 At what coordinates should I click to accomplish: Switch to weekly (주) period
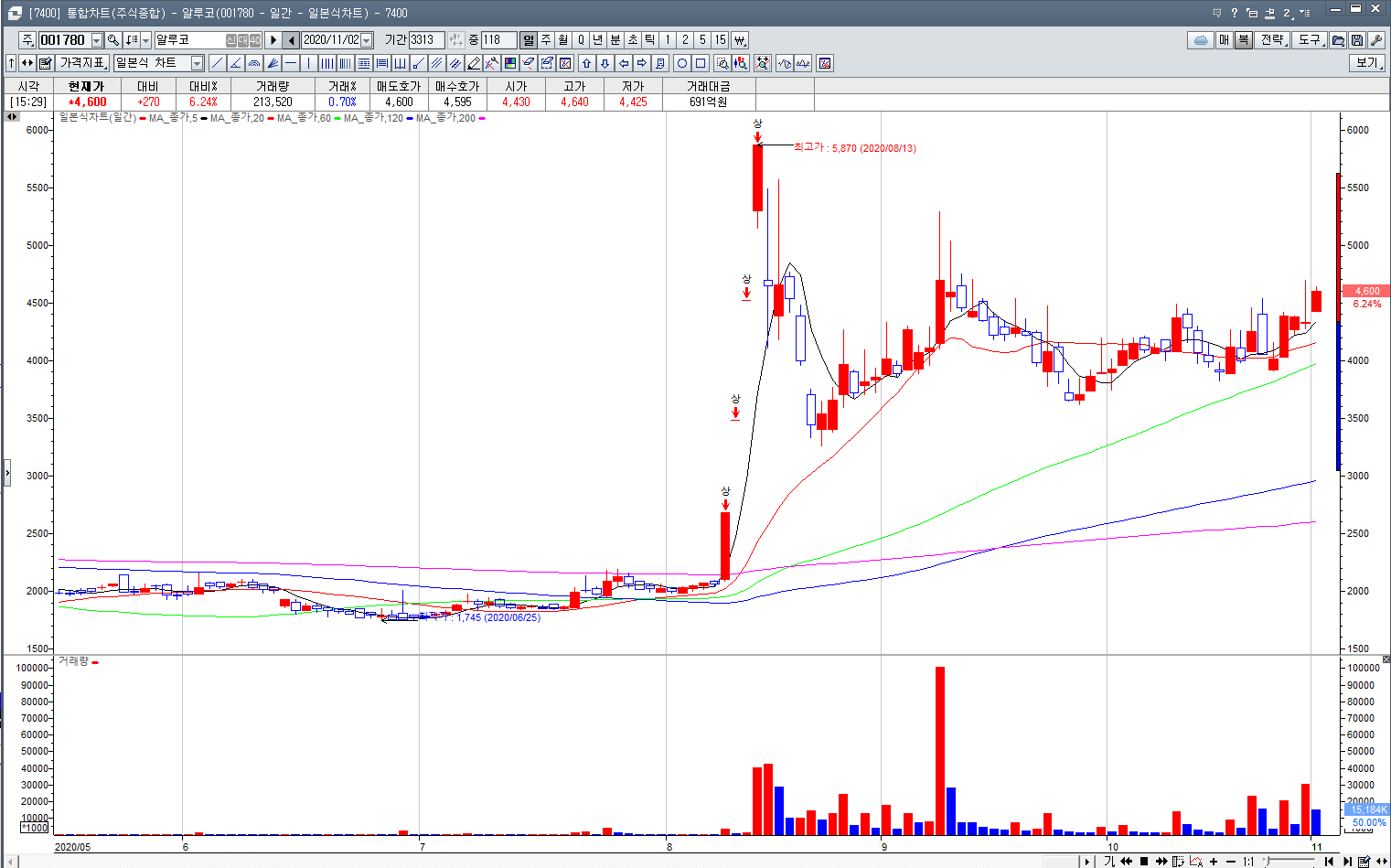[x=546, y=40]
